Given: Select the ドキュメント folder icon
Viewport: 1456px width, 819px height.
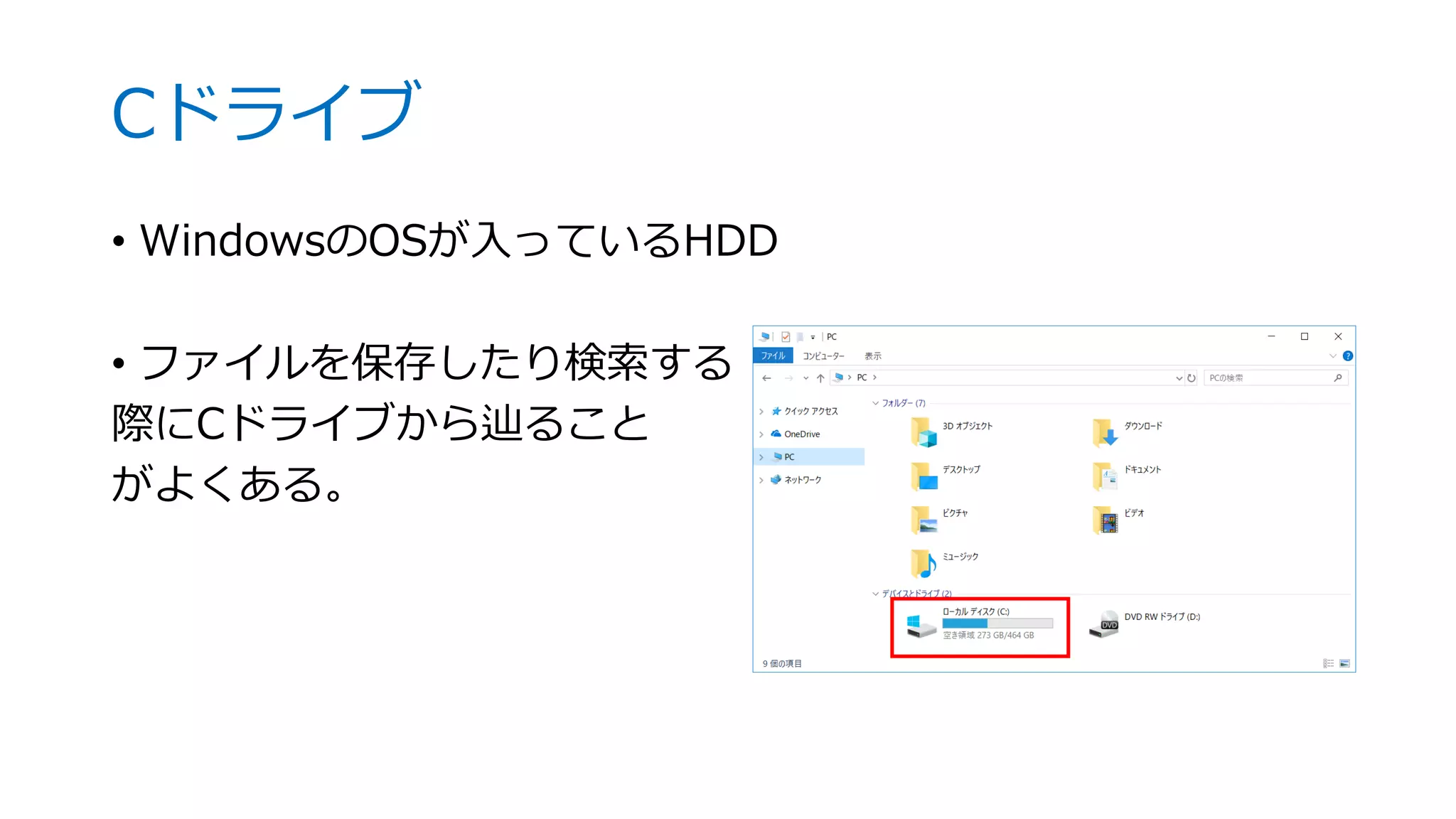Looking at the screenshot, I should click(x=1105, y=476).
